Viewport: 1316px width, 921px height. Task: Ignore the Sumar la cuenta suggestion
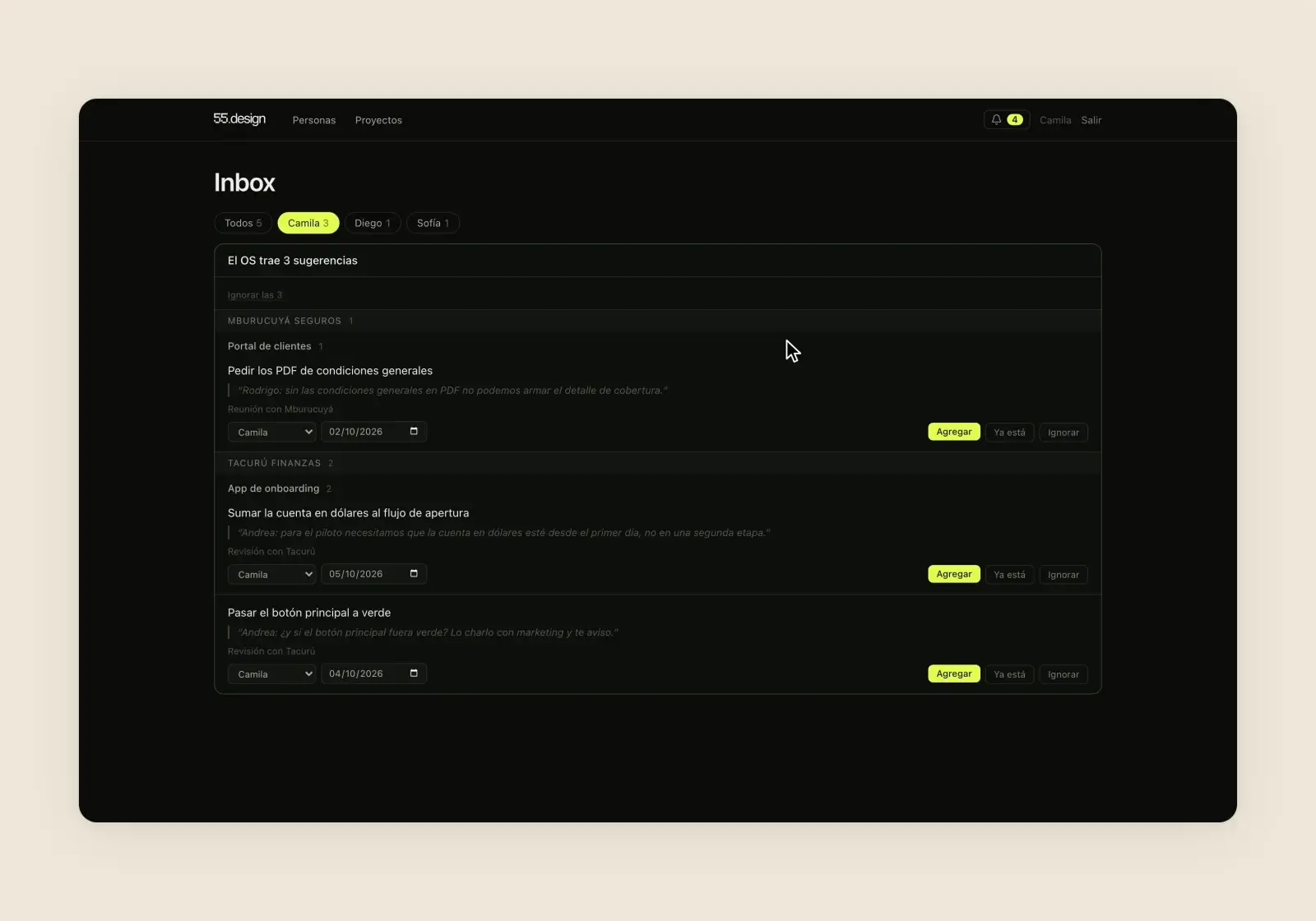(1063, 575)
